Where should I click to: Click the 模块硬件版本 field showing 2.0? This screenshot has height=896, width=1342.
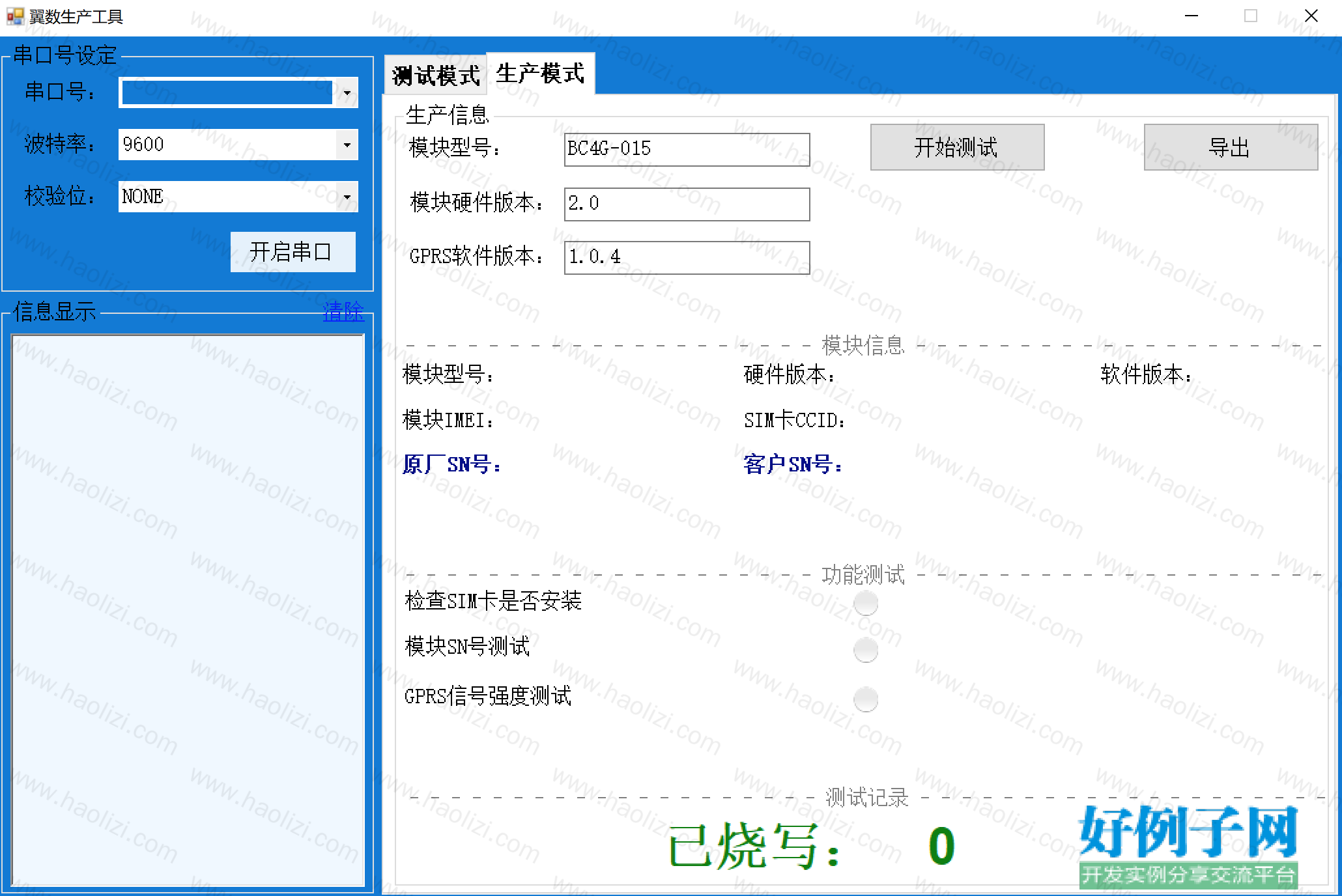click(x=687, y=204)
